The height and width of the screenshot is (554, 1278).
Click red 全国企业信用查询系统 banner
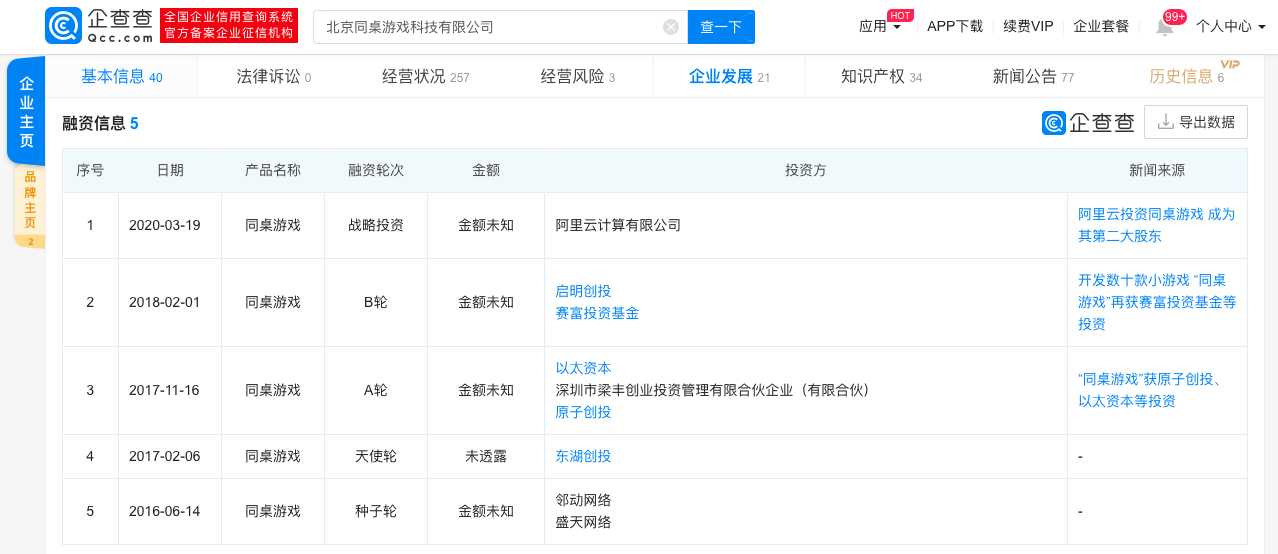click(x=229, y=26)
